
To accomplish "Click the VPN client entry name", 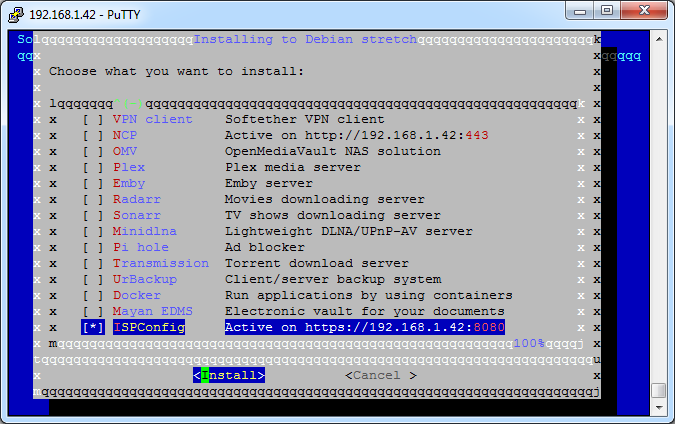I will tap(152, 119).
